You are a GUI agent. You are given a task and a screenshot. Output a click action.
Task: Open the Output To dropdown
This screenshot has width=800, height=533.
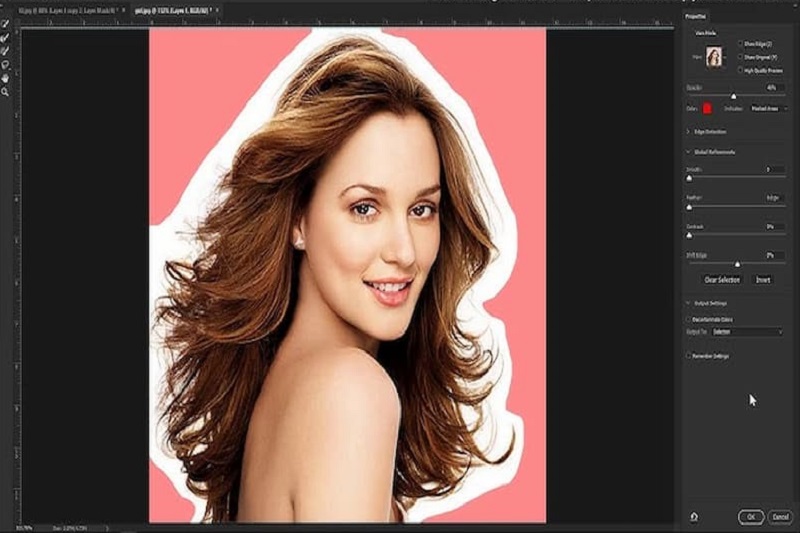[747, 332]
